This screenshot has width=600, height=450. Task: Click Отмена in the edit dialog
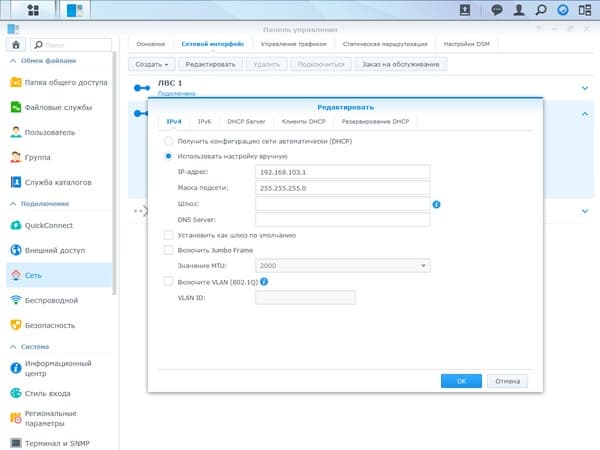pos(507,381)
